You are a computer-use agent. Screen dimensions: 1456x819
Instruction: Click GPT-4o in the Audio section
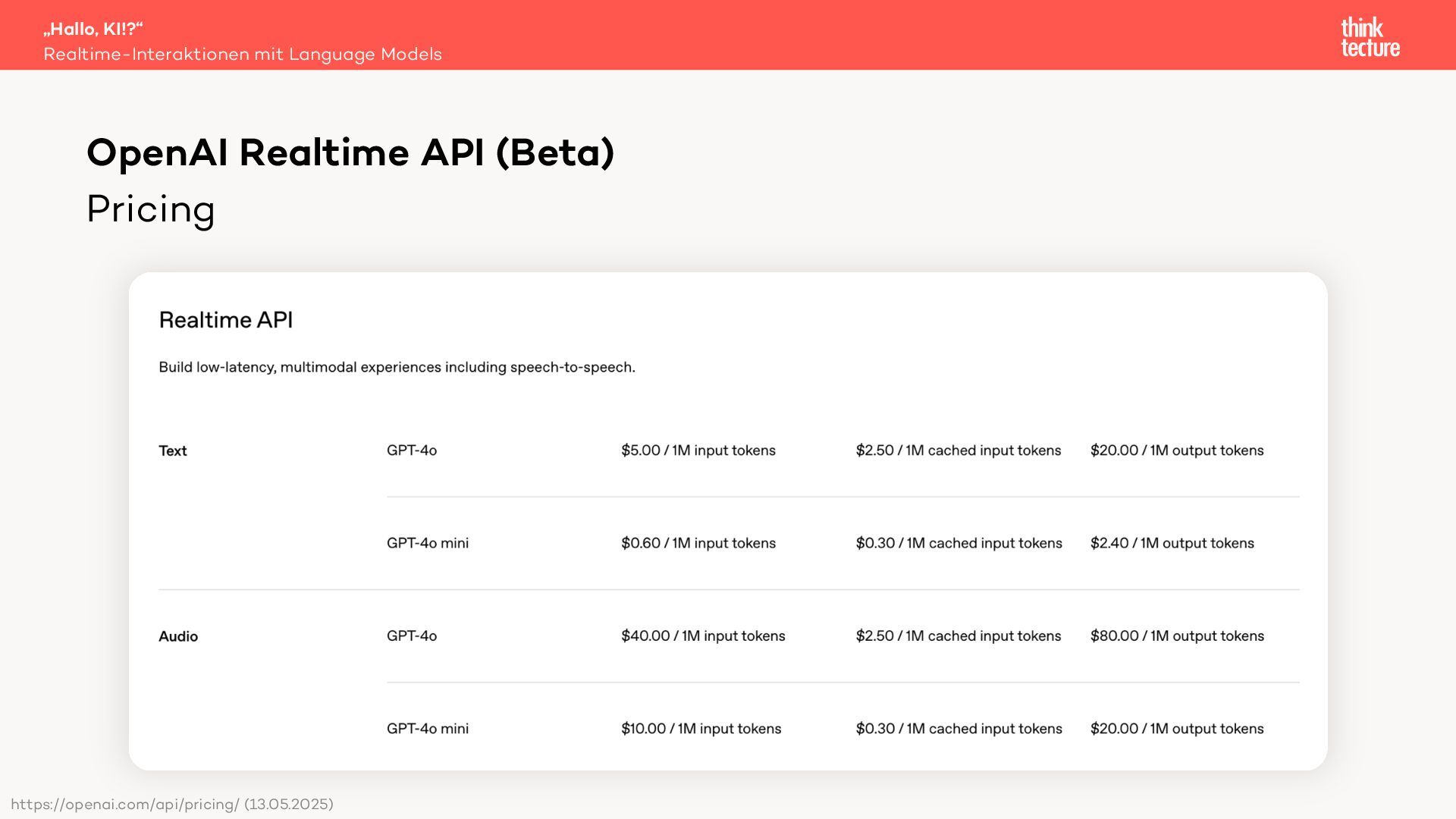point(412,635)
